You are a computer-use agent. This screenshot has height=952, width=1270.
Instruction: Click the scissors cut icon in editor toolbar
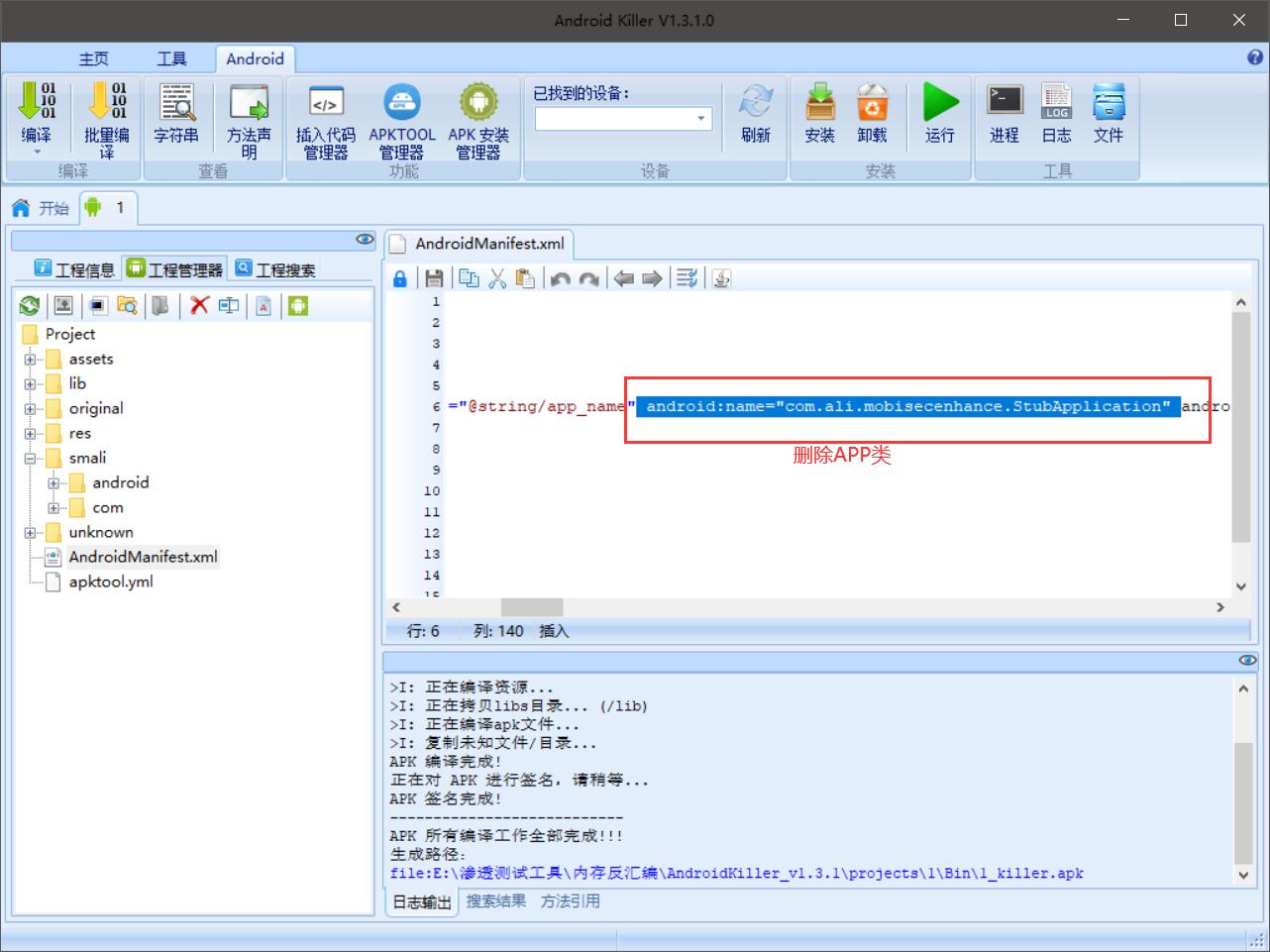pyautogui.click(x=497, y=278)
